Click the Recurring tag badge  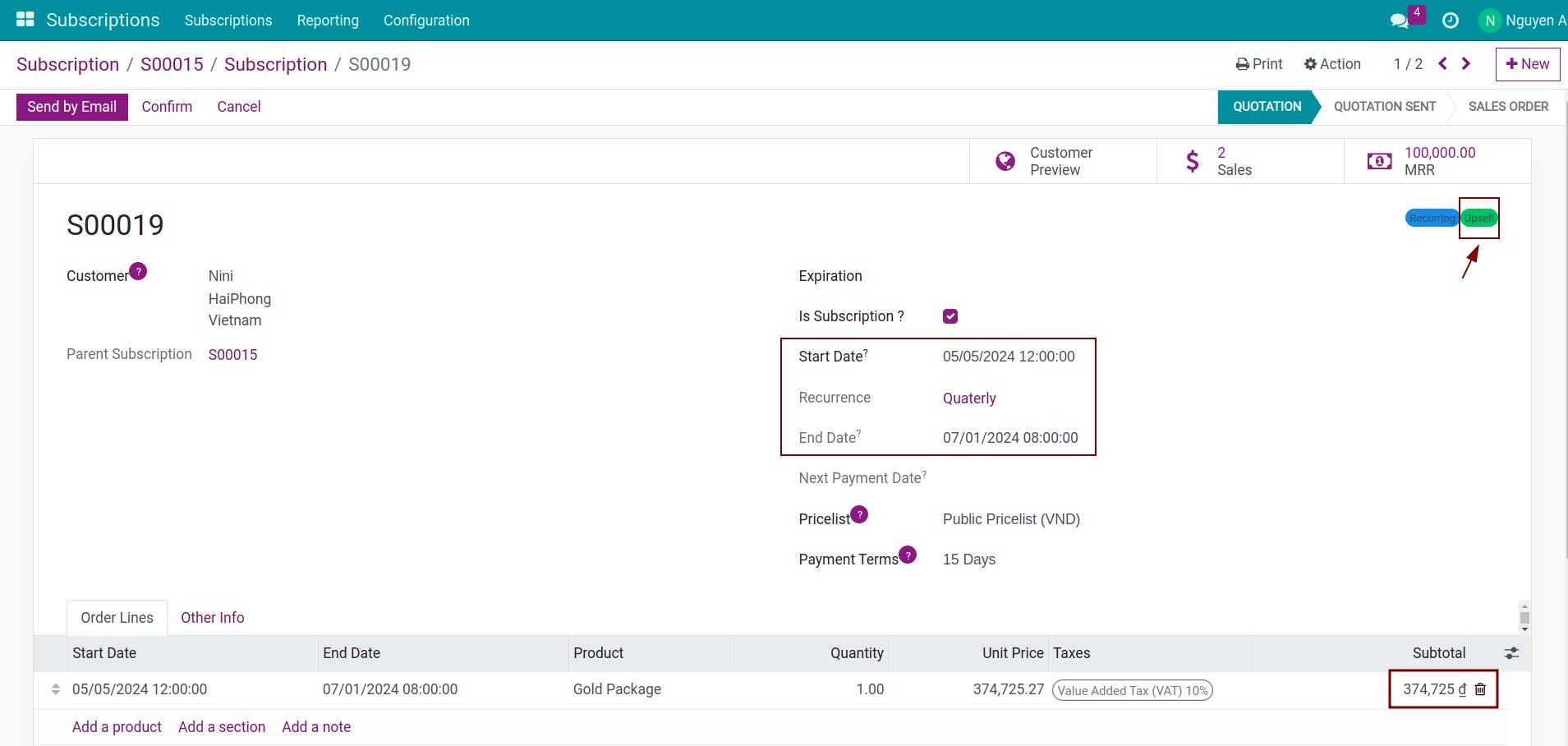[x=1432, y=219]
